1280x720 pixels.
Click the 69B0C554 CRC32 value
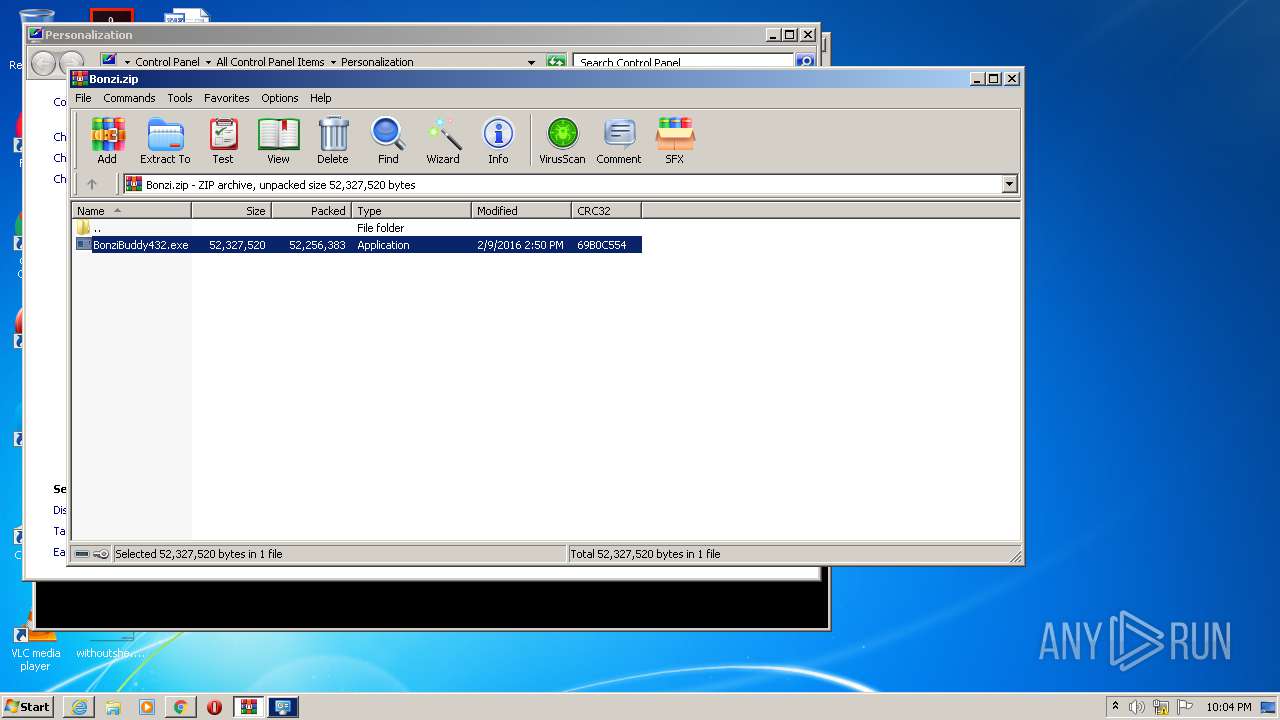pyautogui.click(x=602, y=245)
